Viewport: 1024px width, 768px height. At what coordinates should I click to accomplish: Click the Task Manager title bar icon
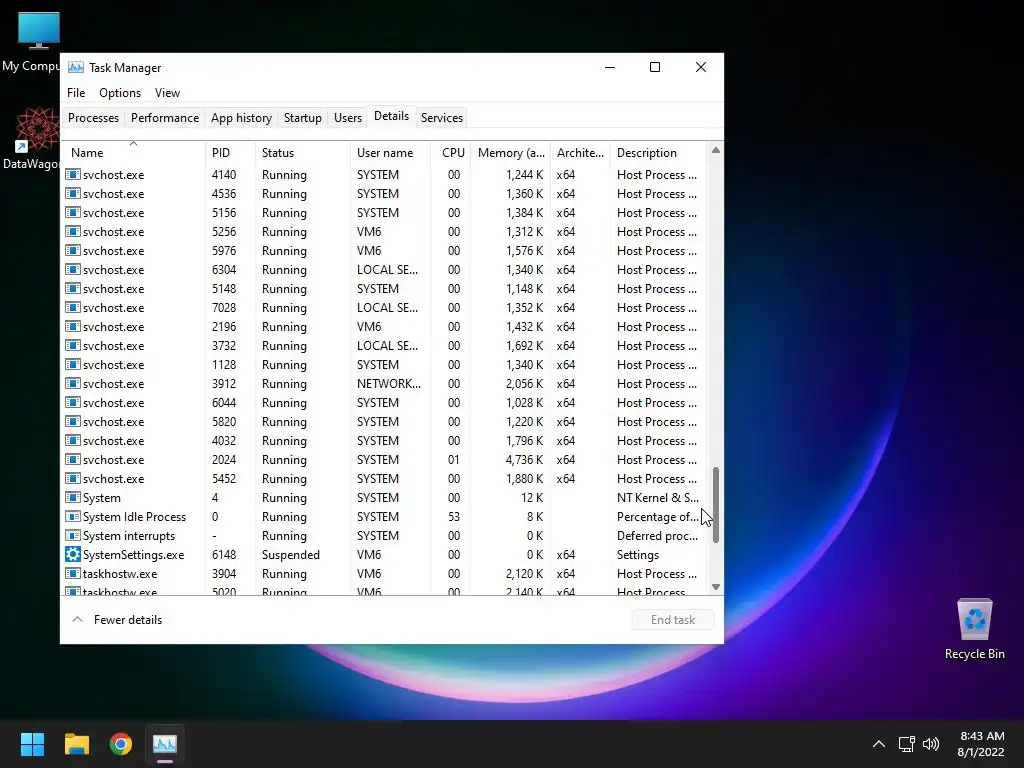76,67
